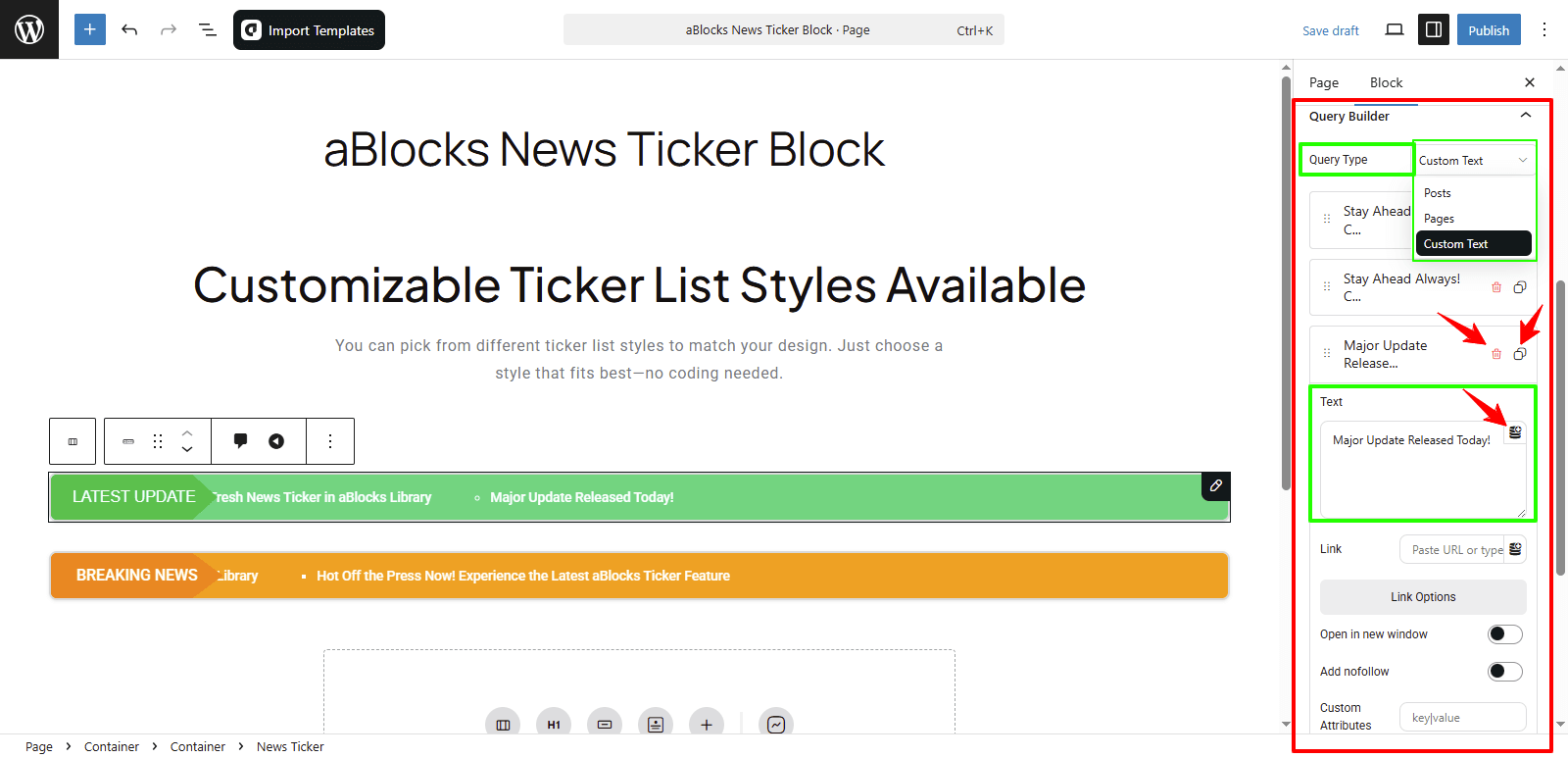Delete the 'Major Update Release...' item
The height and width of the screenshot is (758, 1568).
pyautogui.click(x=1496, y=354)
